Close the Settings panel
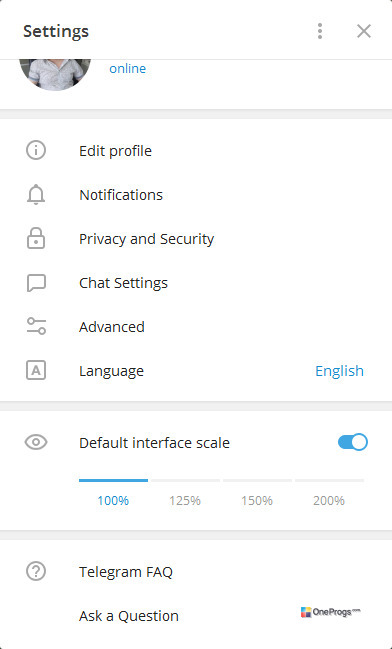The width and height of the screenshot is (392, 649). (x=364, y=31)
